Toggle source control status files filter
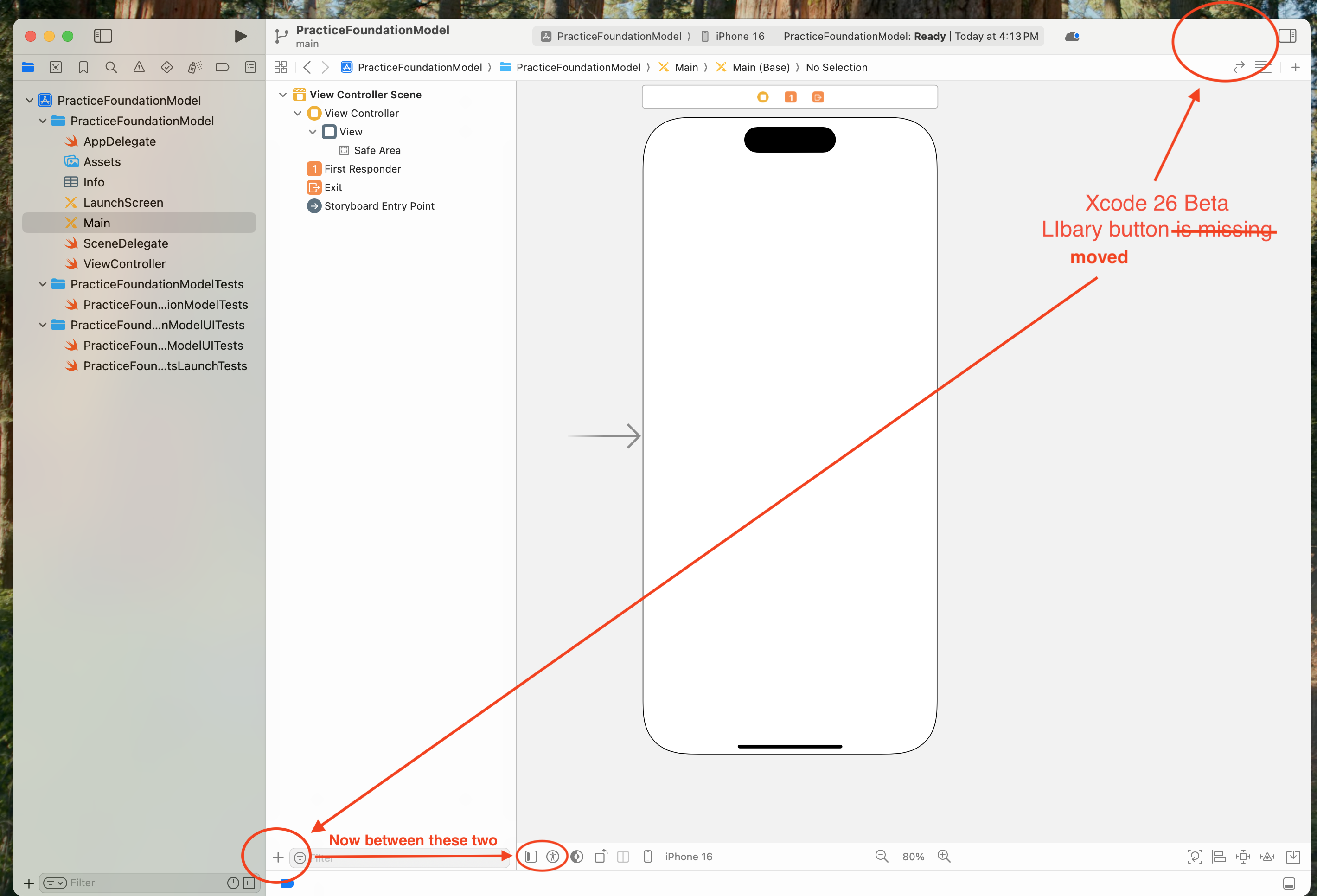Viewport: 1317px width, 896px height. (x=249, y=883)
